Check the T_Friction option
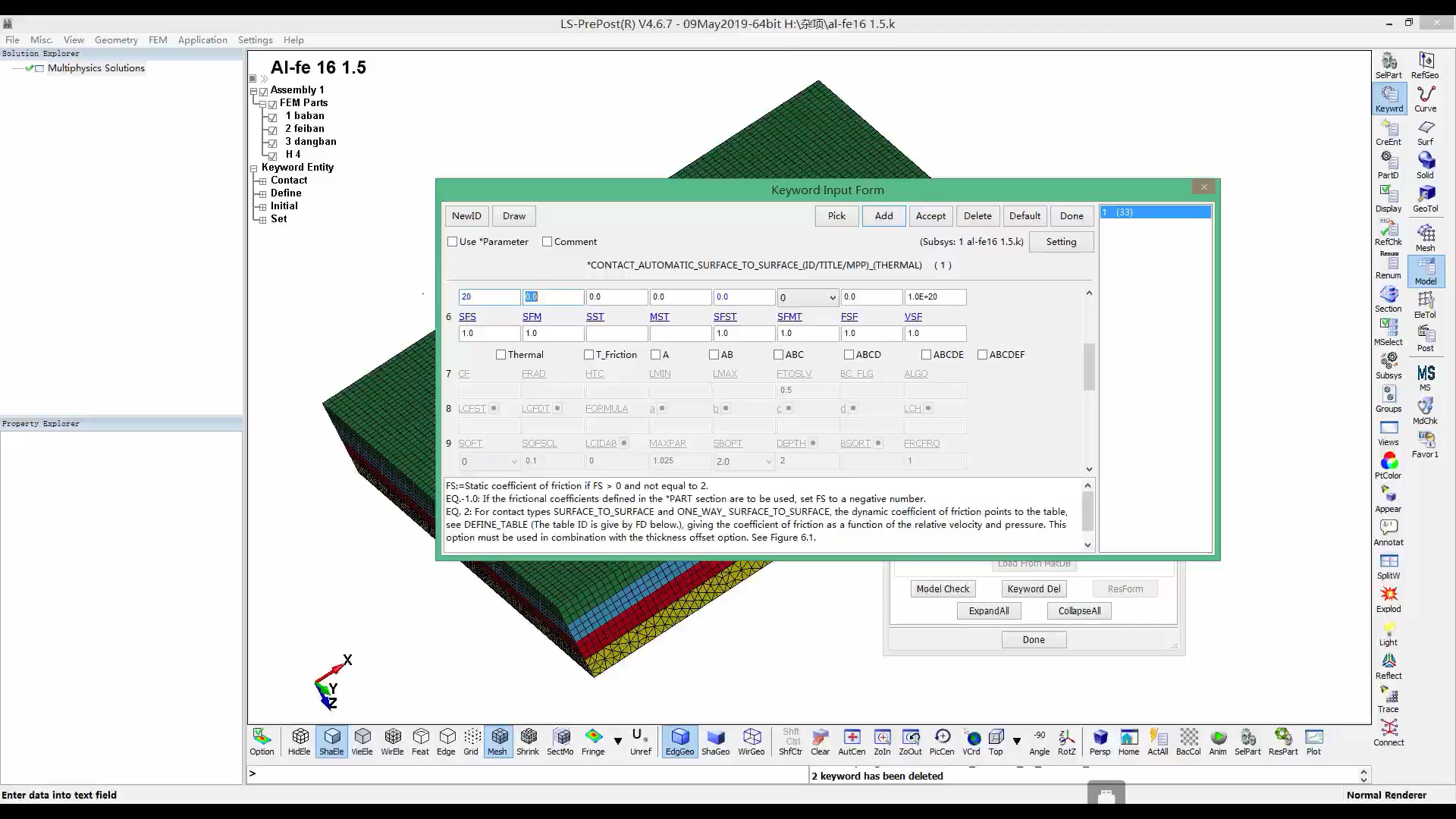Screen dimensions: 1456x819 pyautogui.click(x=588, y=355)
